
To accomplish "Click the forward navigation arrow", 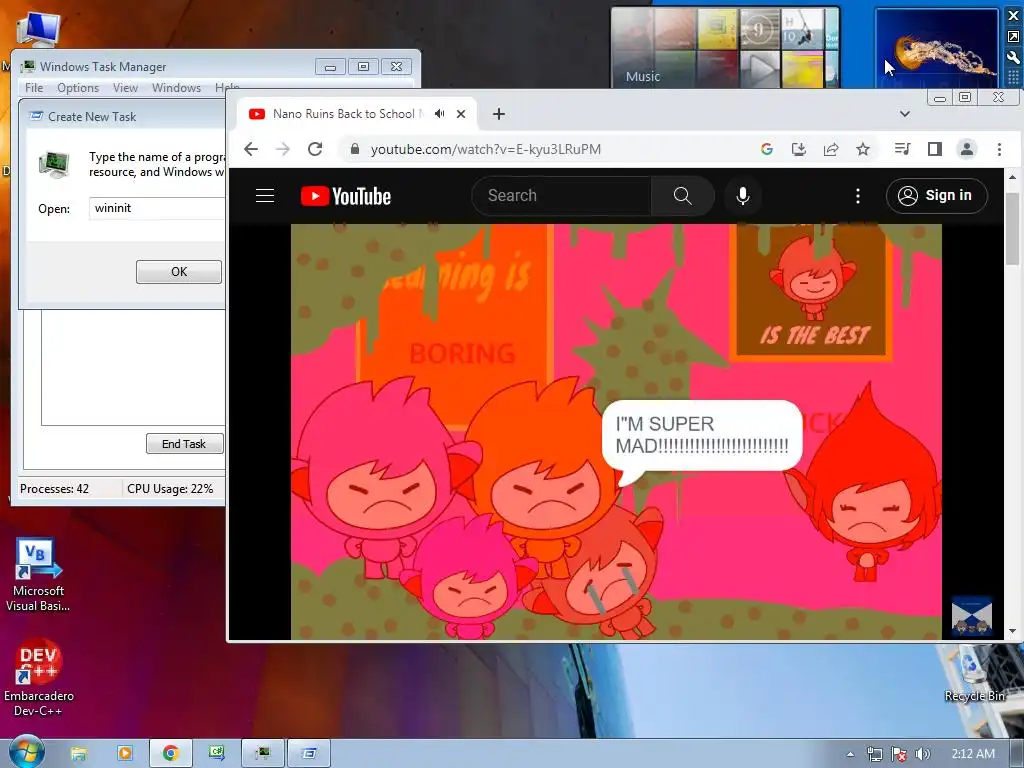I will pos(283,150).
